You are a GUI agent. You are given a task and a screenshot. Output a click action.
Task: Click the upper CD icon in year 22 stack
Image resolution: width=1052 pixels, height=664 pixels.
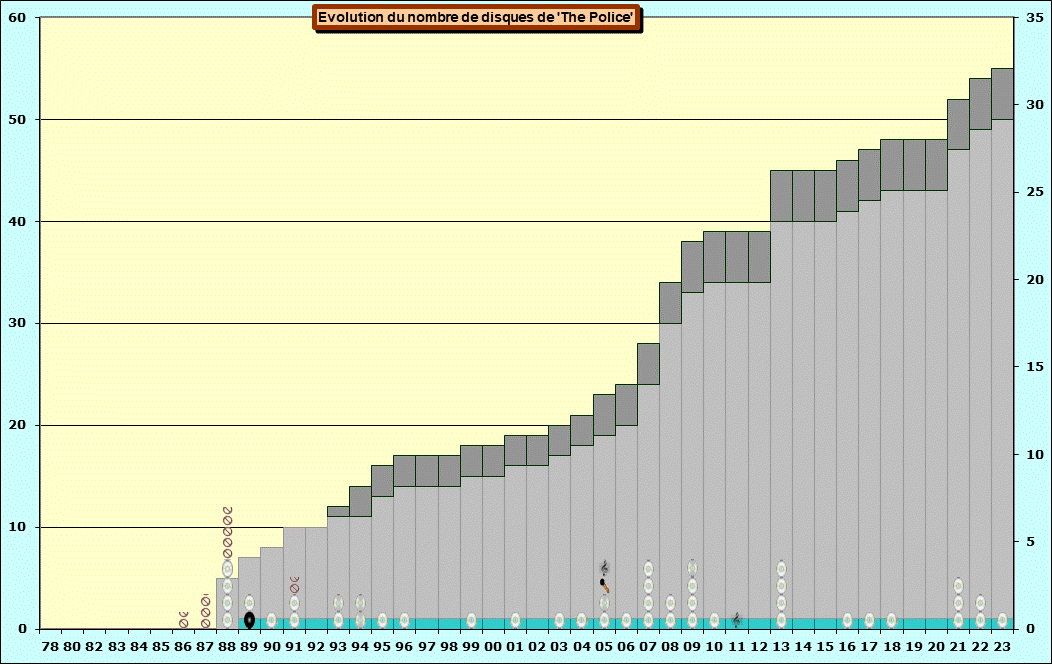980,603
